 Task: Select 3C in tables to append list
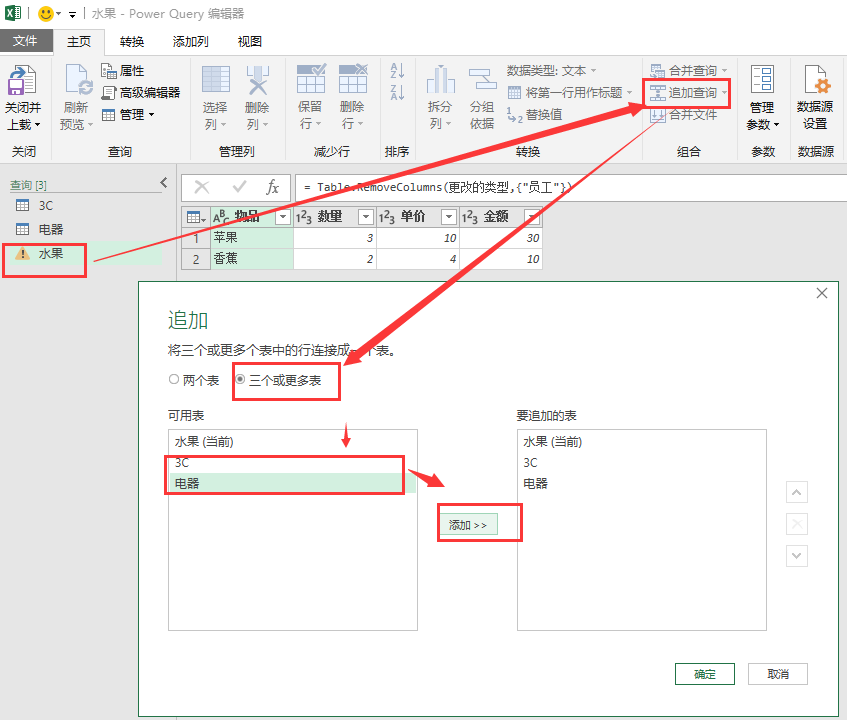pyautogui.click(x=642, y=462)
